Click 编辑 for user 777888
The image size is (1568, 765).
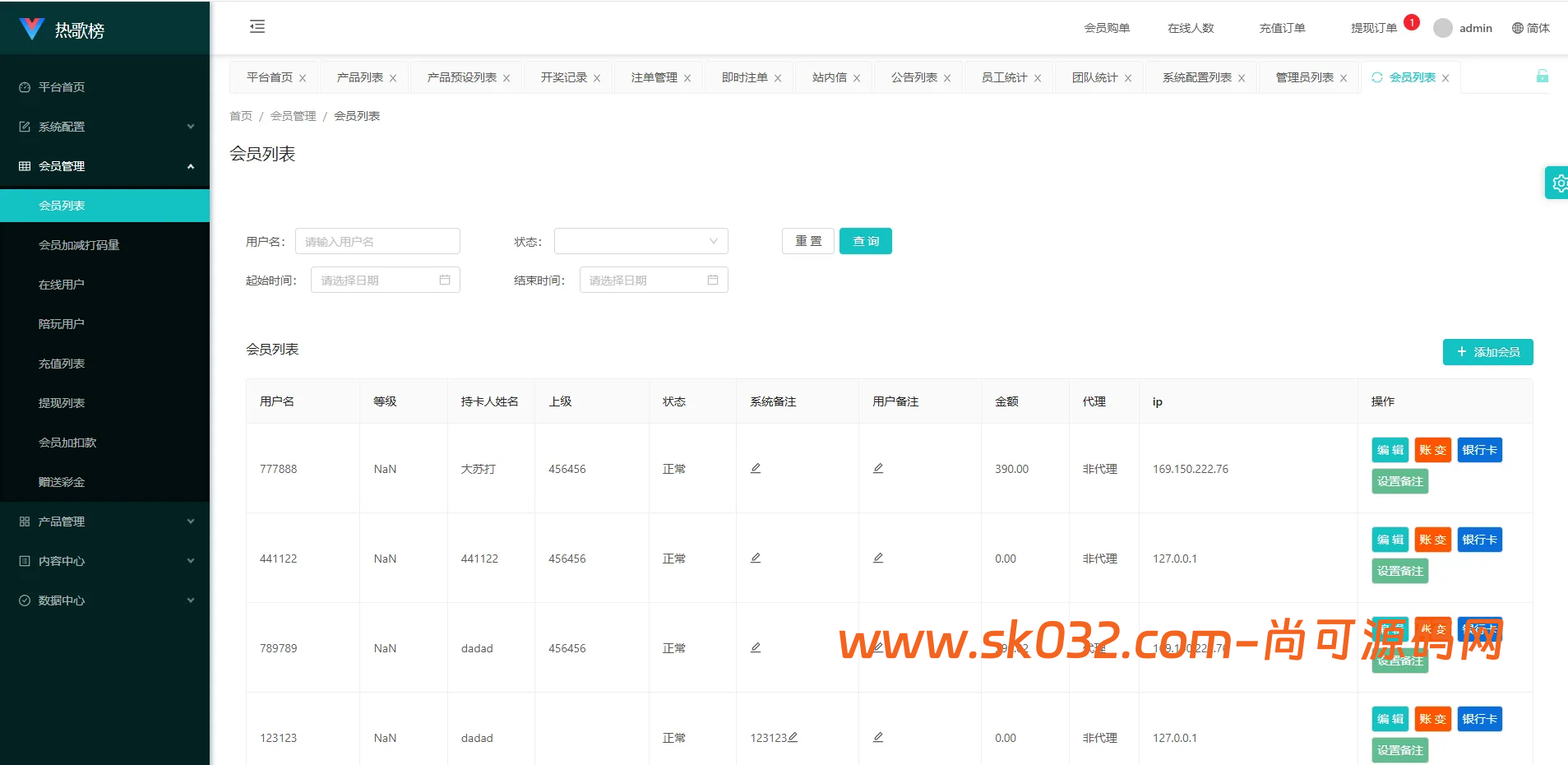coord(1390,450)
